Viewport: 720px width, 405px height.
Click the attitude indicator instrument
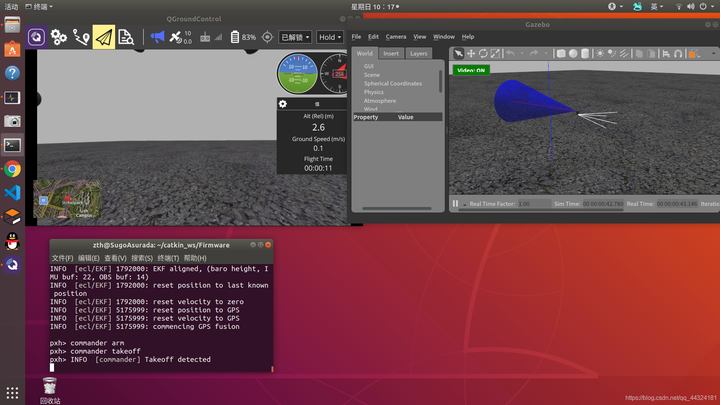(298, 73)
